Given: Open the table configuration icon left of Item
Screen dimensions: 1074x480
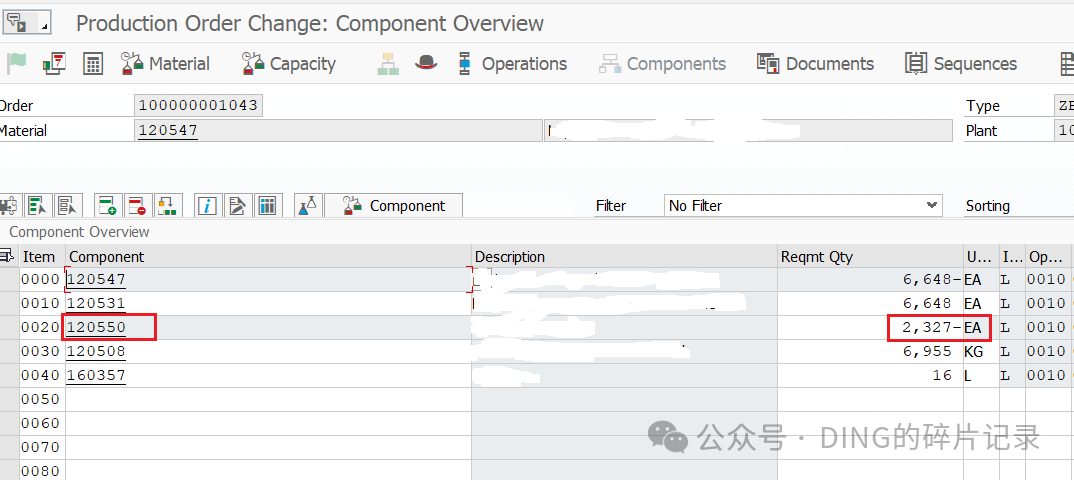Looking at the screenshot, I should [x=8, y=257].
